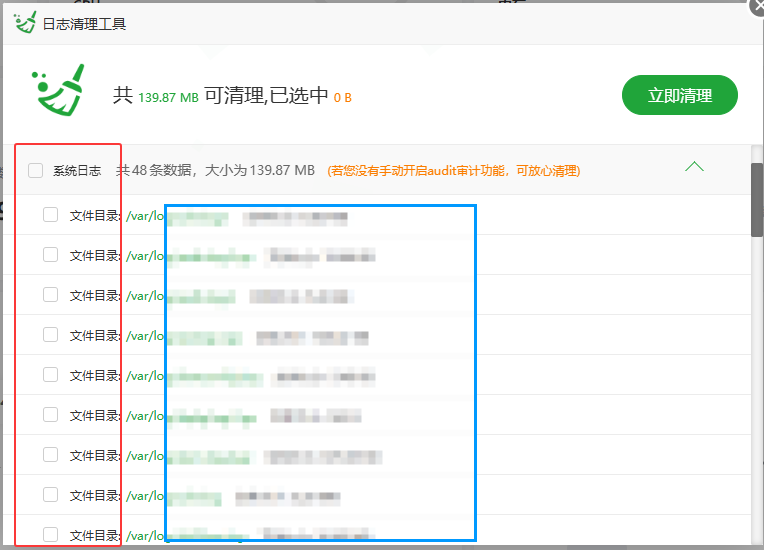Viewport: 764px width, 550px height.
Task: Tick the 系统日志 select-all checkbox
Action: 36,171
